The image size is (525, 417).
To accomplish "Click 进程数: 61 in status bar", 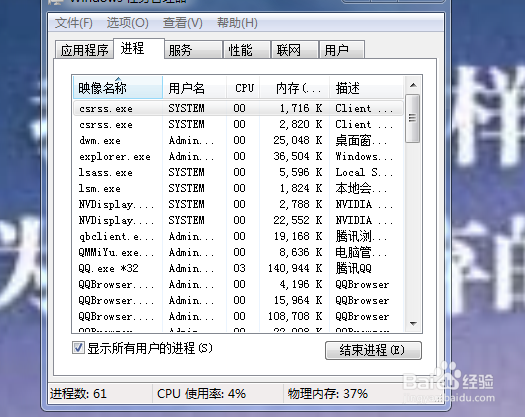I will click(x=78, y=393).
